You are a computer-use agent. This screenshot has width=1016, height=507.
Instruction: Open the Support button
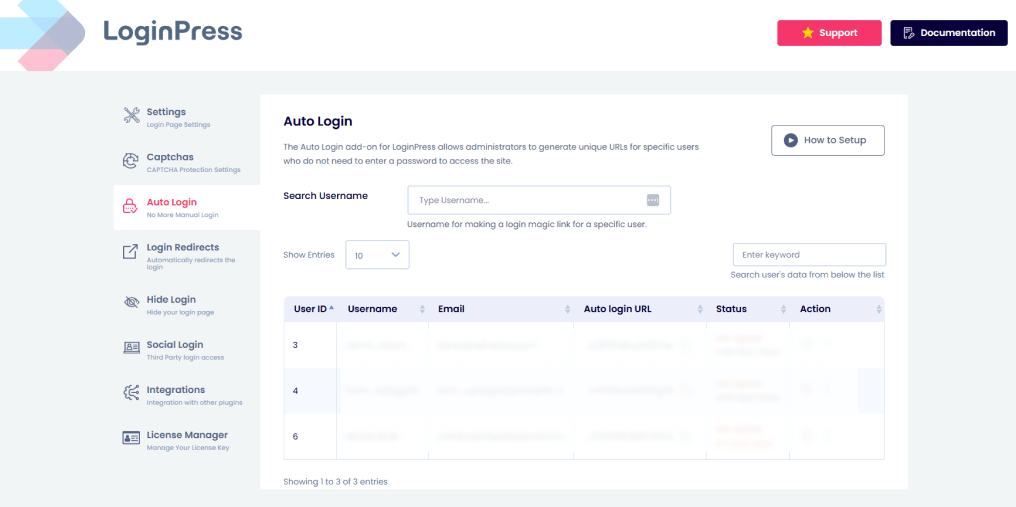tap(829, 33)
